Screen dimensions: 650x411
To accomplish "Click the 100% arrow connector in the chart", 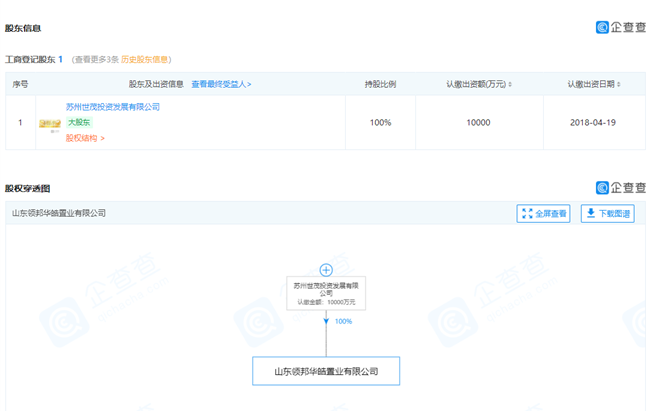I will (326, 322).
